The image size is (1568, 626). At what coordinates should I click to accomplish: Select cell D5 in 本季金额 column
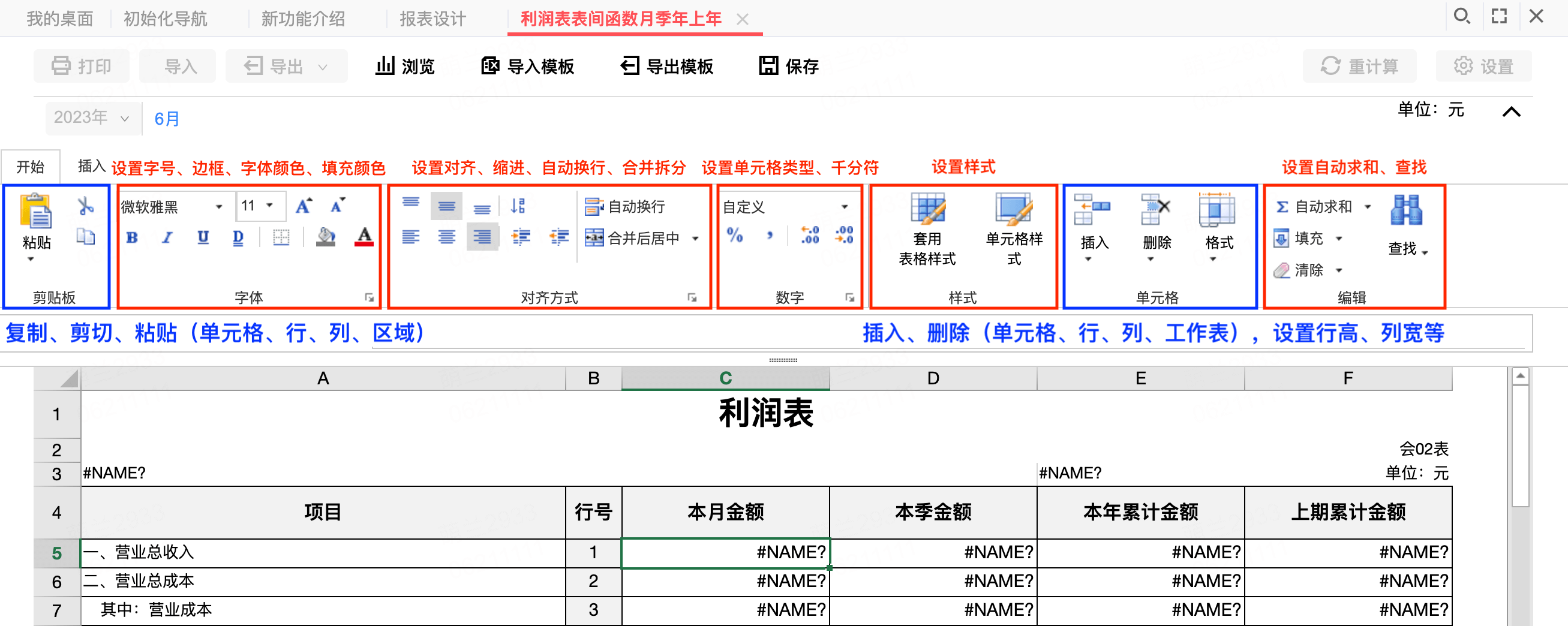pos(933,552)
